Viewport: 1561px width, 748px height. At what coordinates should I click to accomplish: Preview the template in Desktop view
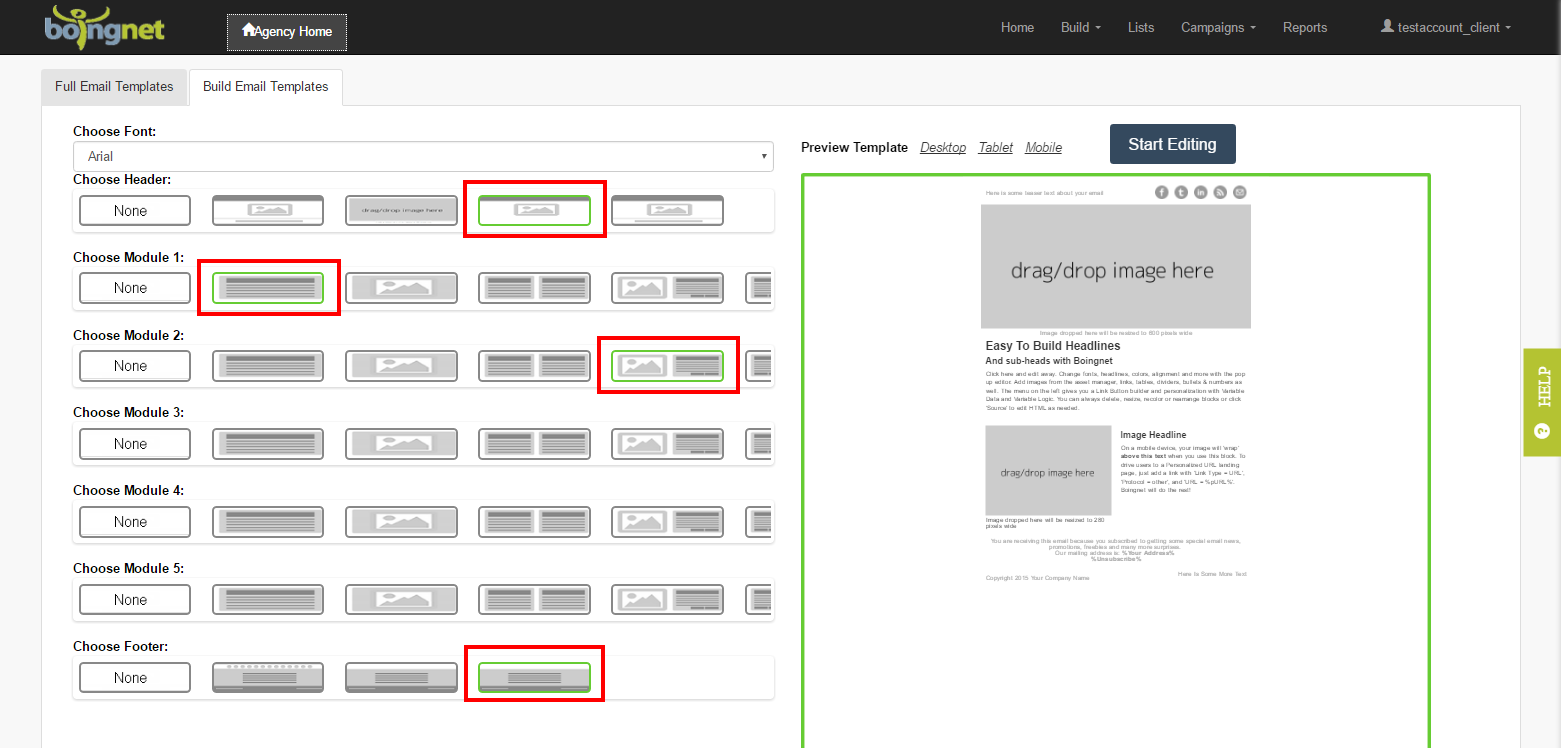(943, 148)
